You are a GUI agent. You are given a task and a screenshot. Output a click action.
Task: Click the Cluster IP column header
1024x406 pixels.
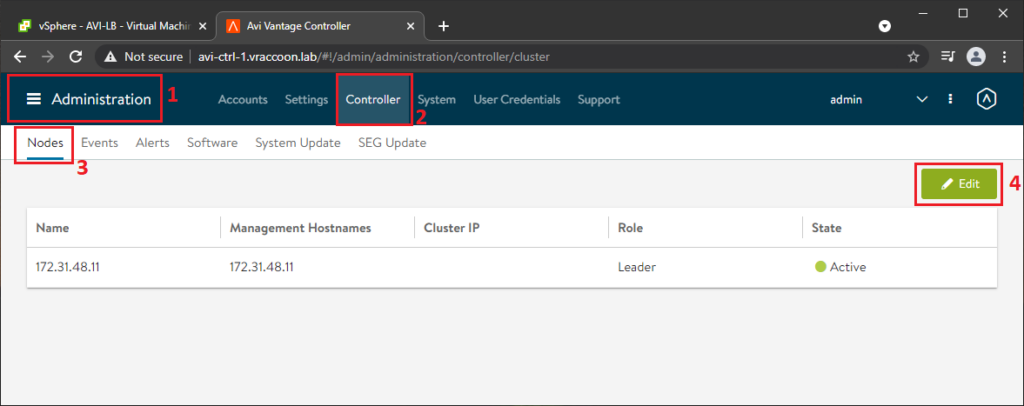(x=452, y=228)
